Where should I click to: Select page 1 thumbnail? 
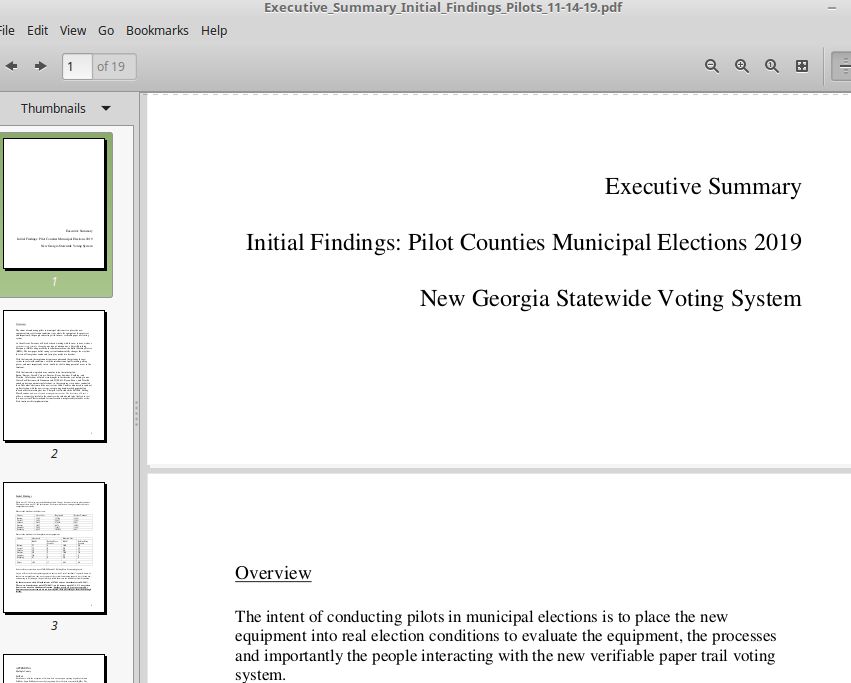pos(54,204)
